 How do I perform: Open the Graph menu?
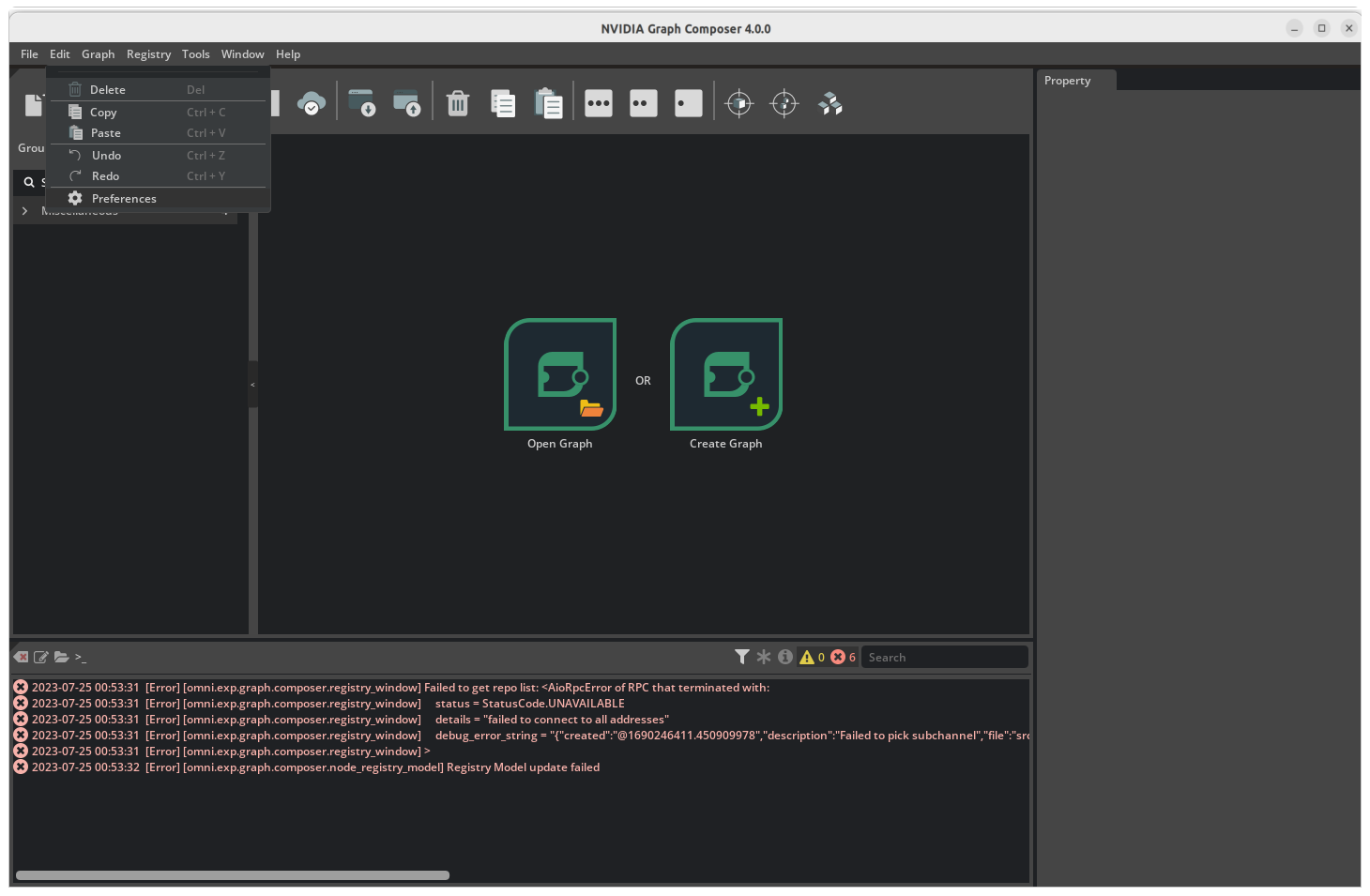tap(99, 54)
